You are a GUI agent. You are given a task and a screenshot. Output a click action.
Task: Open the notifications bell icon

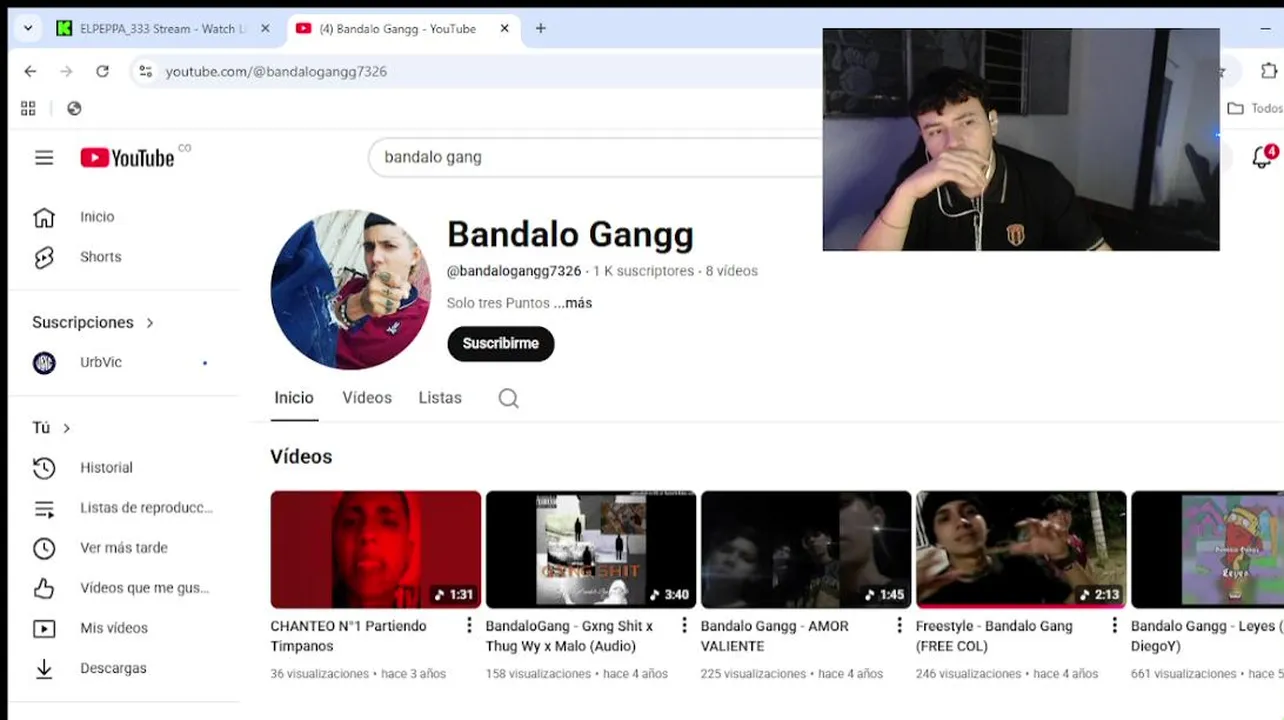coord(1262,158)
